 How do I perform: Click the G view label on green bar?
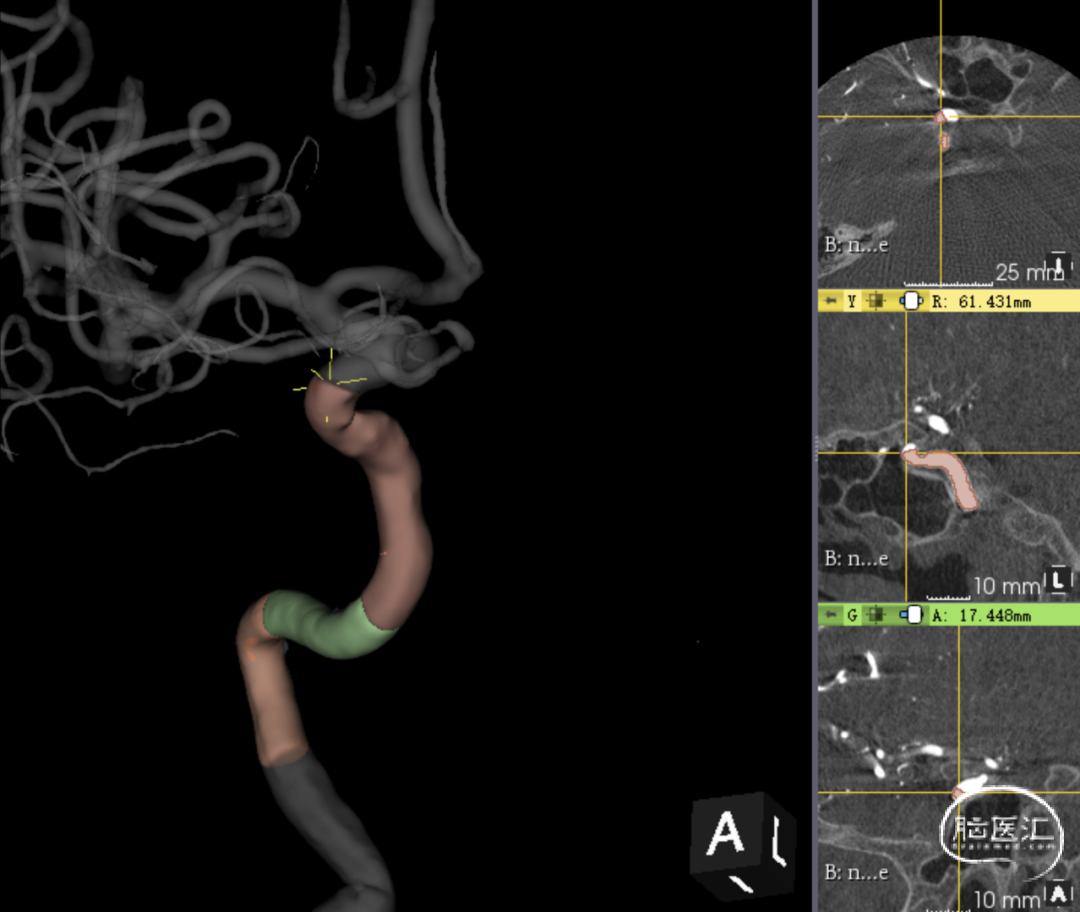pos(853,615)
